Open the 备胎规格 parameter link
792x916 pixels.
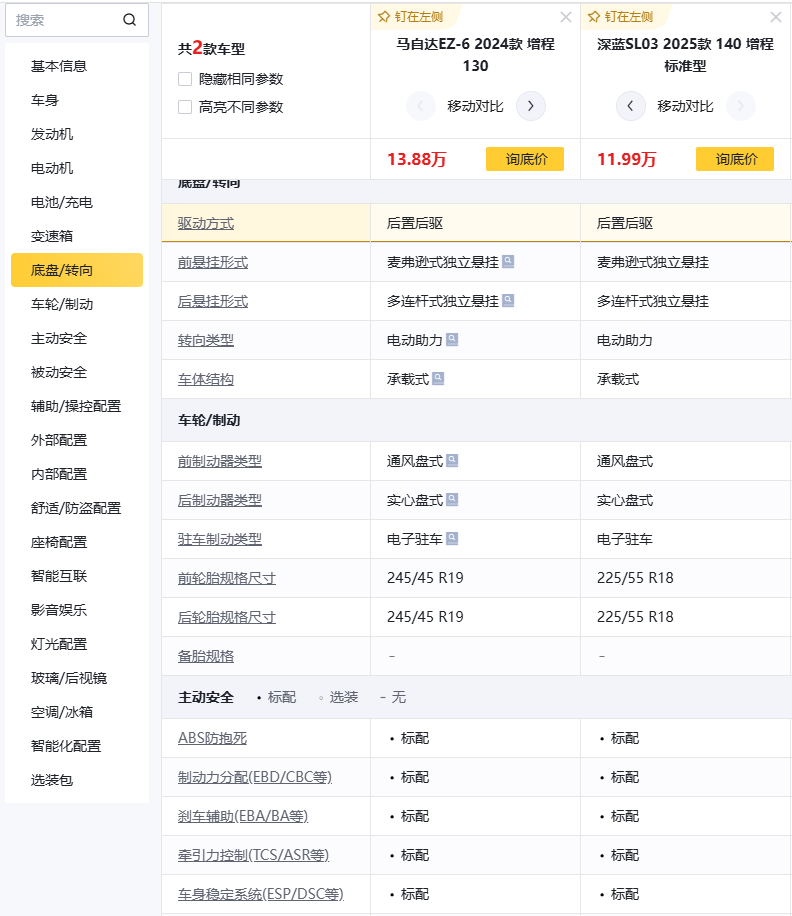[206, 657]
